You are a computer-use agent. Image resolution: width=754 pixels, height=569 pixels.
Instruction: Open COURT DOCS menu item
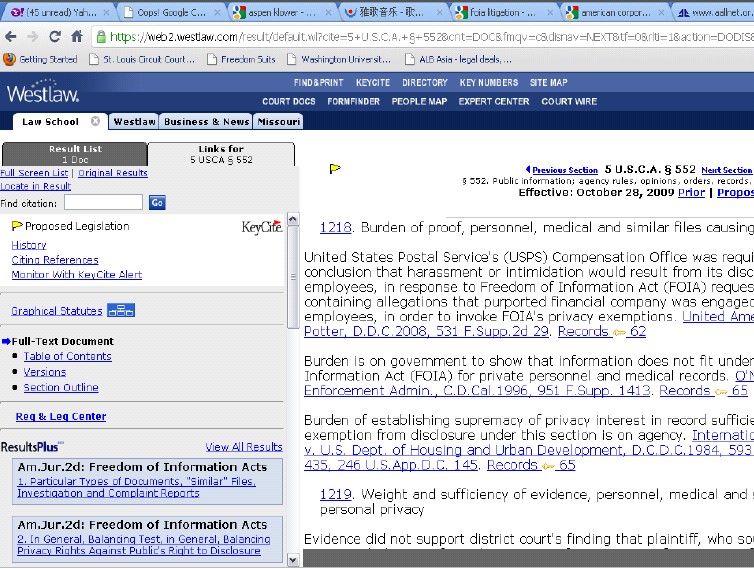tap(289, 101)
